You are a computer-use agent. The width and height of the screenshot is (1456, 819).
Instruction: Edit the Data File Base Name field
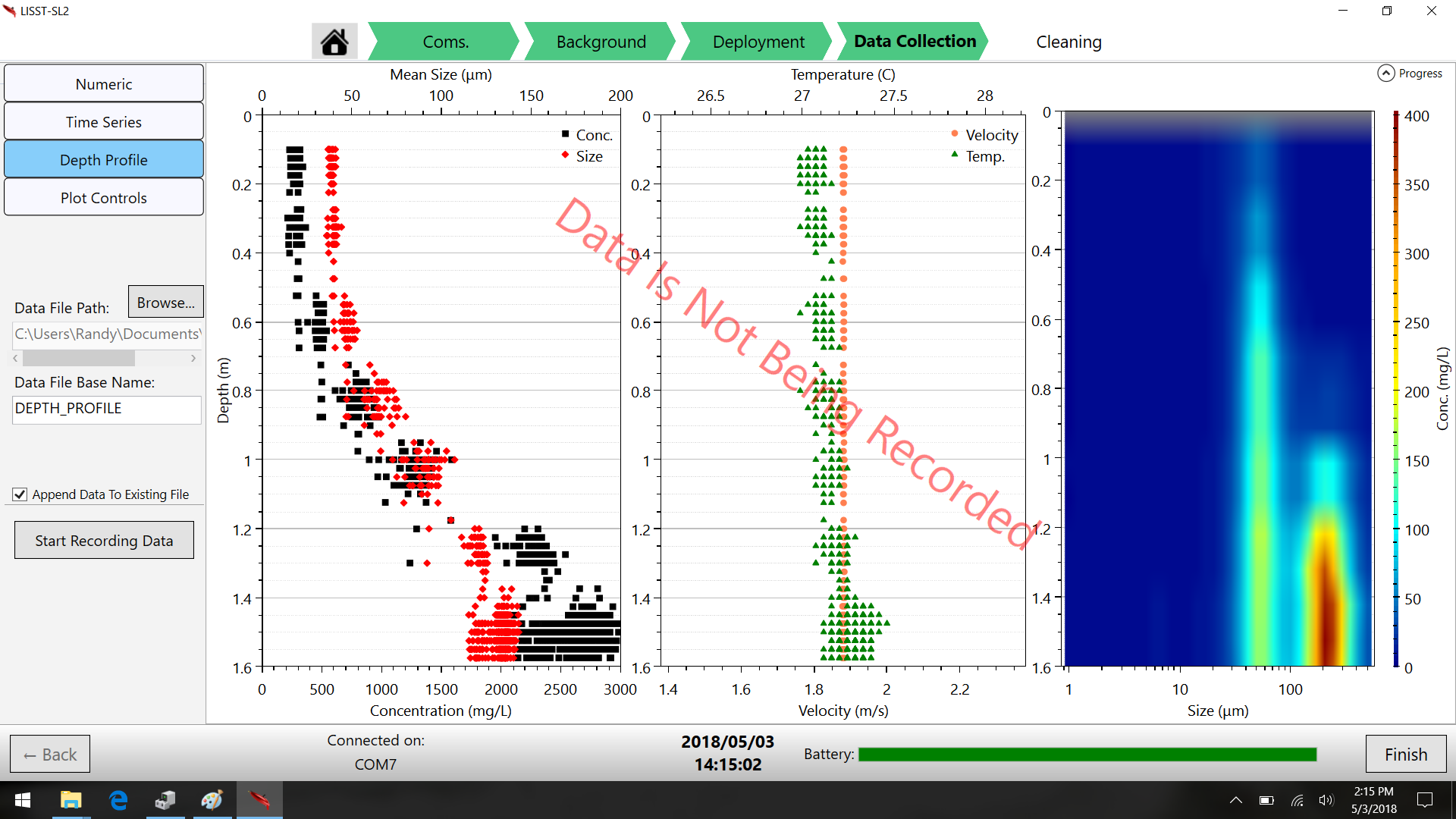tap(106, 409)
